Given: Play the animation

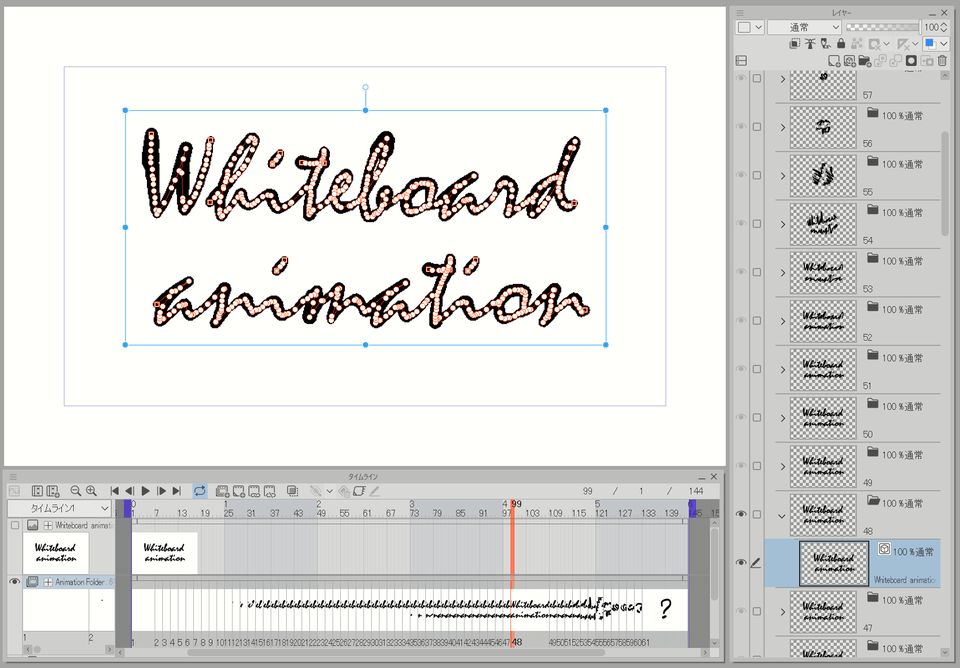Looking at the screenshot, I should [146, 491].
